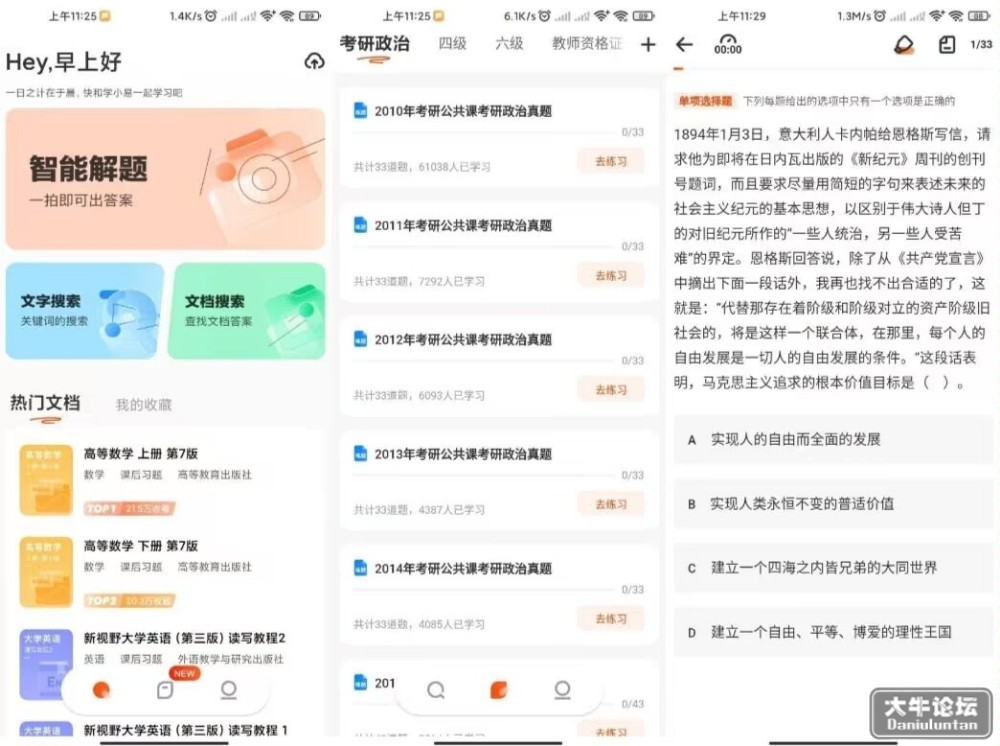Select the 四级 tab

coord(452,43)
